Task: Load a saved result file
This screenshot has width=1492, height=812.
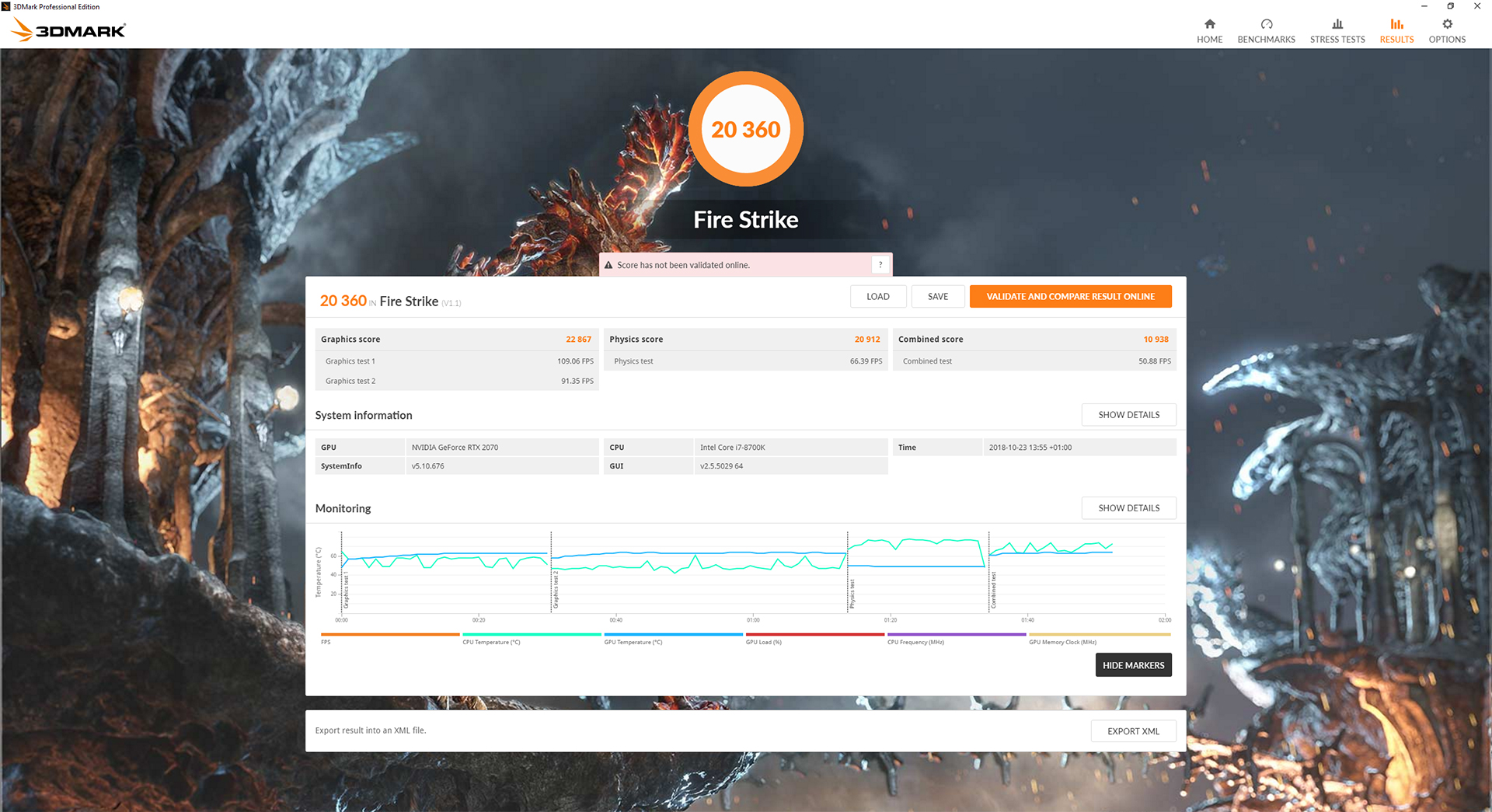Action: (878, 297)
